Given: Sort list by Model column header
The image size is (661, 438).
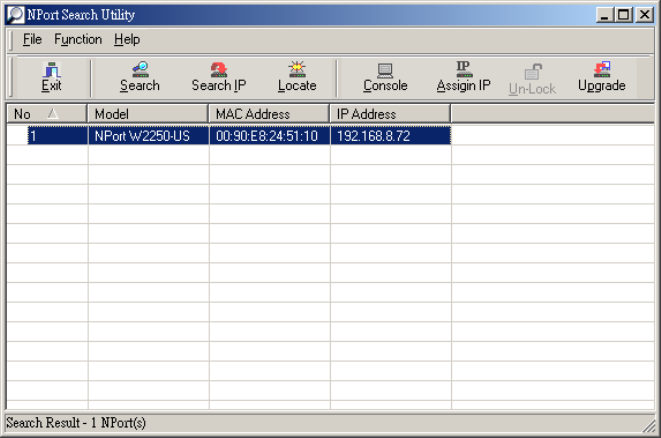Looking at the screenshot, I should (148, 114).
